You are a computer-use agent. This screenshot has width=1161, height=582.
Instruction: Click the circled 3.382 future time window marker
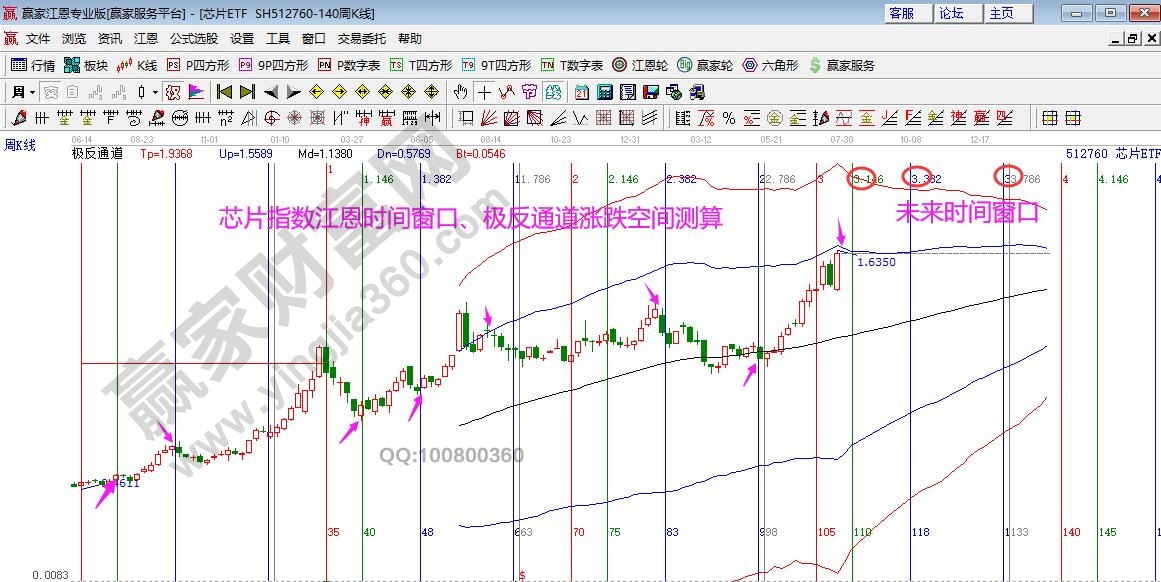pyautogui.click(x=921, y=178)
